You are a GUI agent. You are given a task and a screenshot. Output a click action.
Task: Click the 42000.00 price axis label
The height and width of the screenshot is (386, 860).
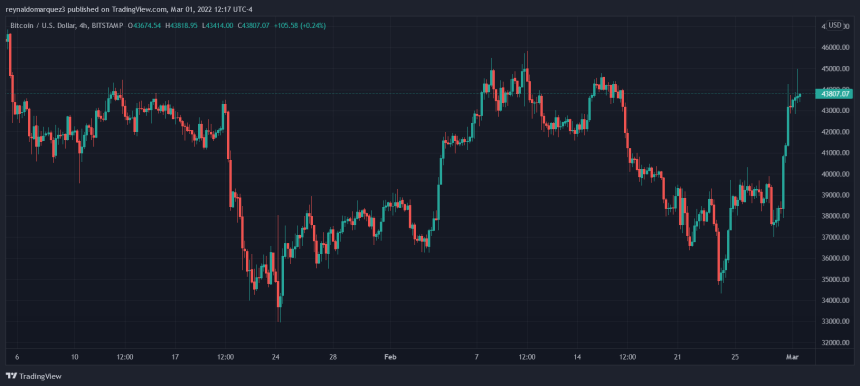tap(836, 132)
